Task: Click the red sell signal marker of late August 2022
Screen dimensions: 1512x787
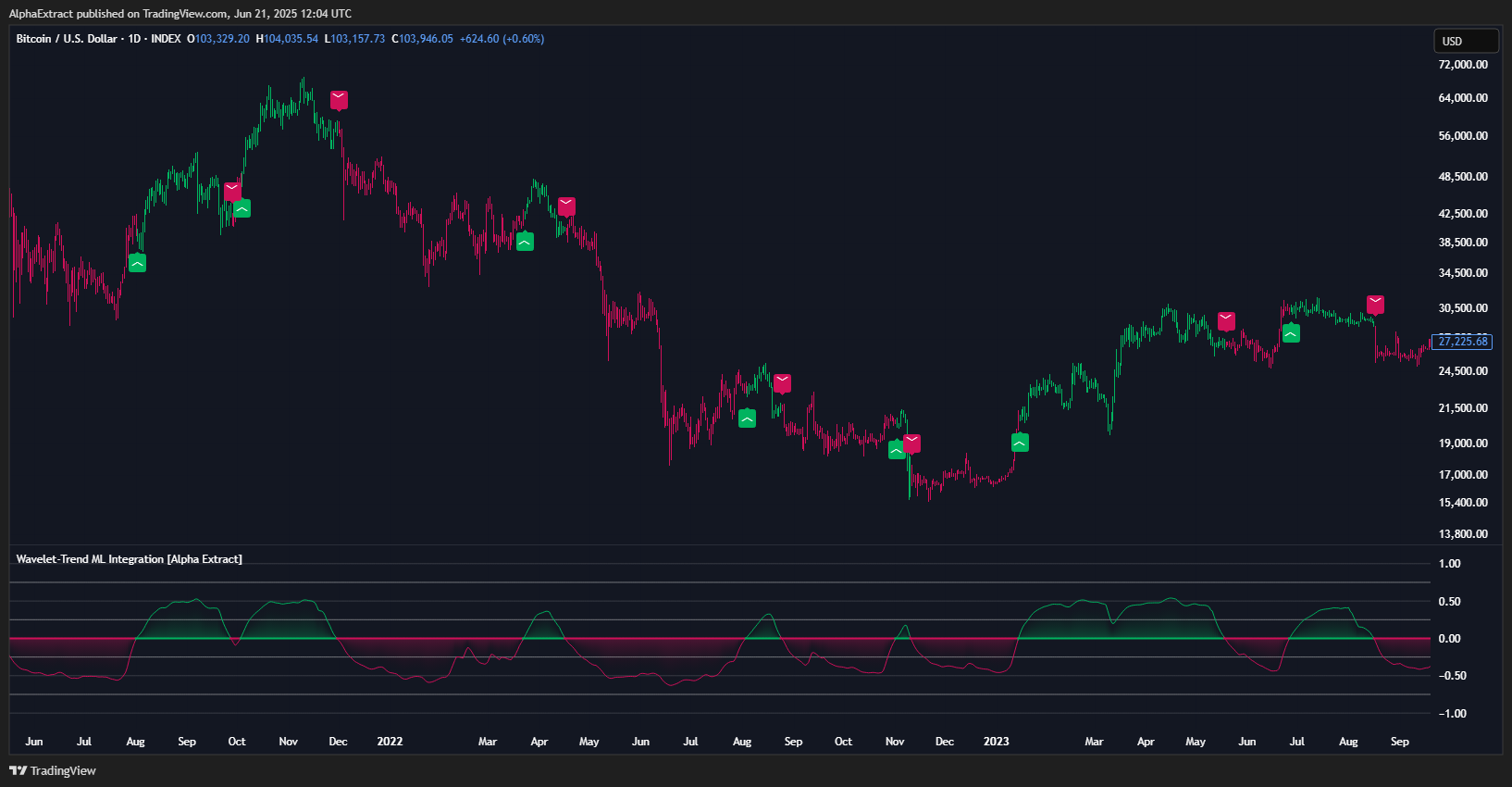Action: click(x=782, y=383)
